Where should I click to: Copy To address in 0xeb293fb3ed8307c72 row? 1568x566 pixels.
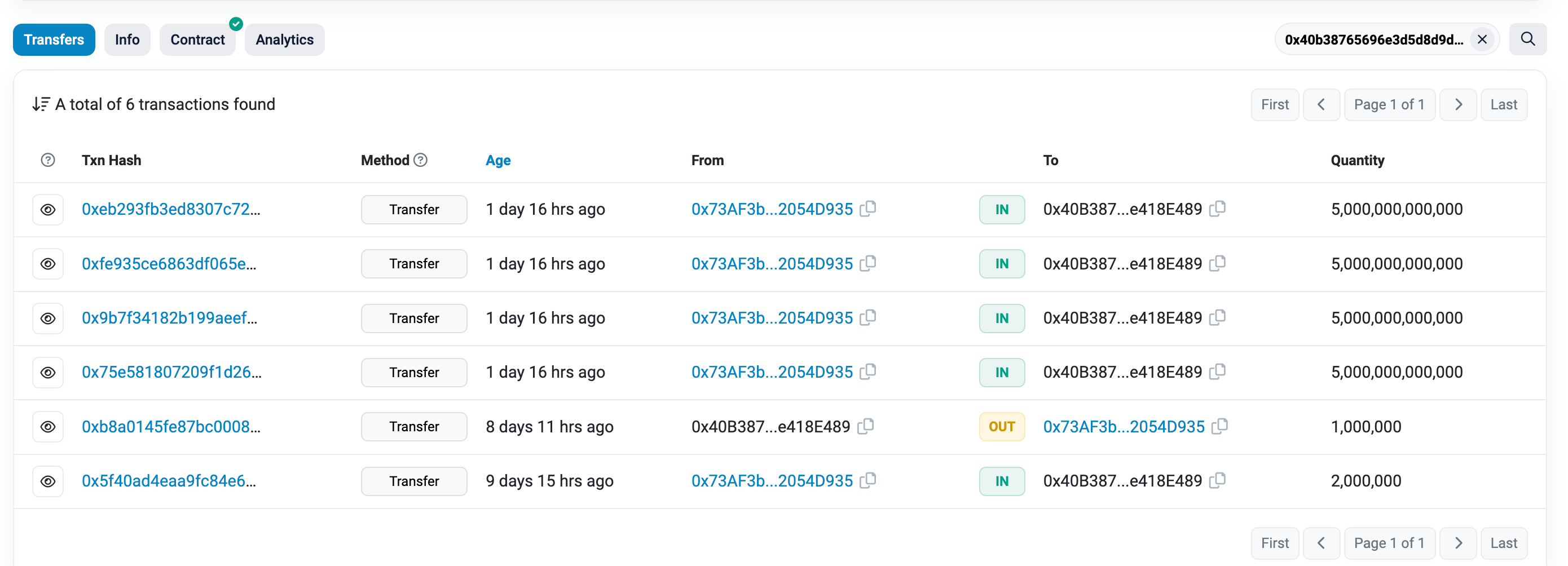pyautogui.click(x=1217, y=209)
